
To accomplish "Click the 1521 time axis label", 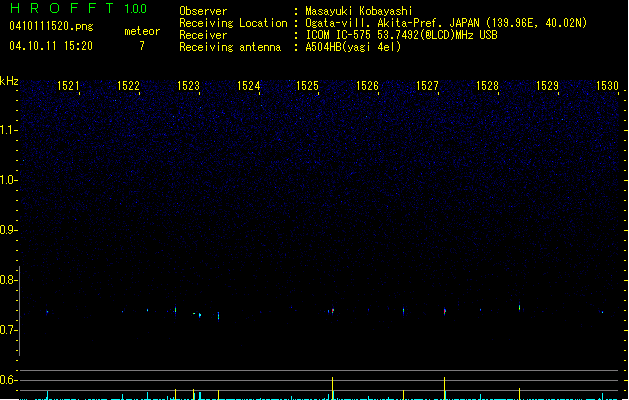I will [x=68, y=86].
